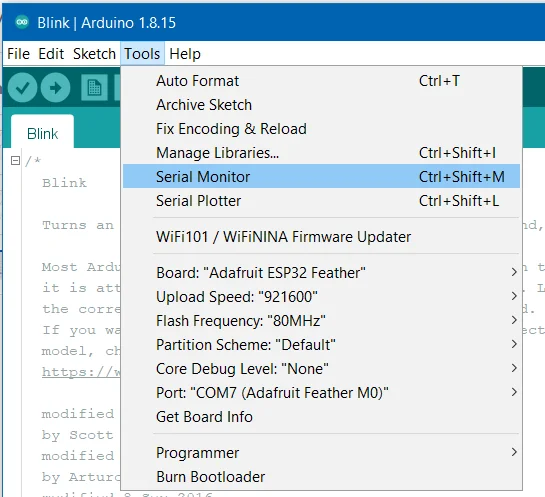Expand the Port COM7 submenu
The image size is (545, 497).
click(x=322, y=393)
